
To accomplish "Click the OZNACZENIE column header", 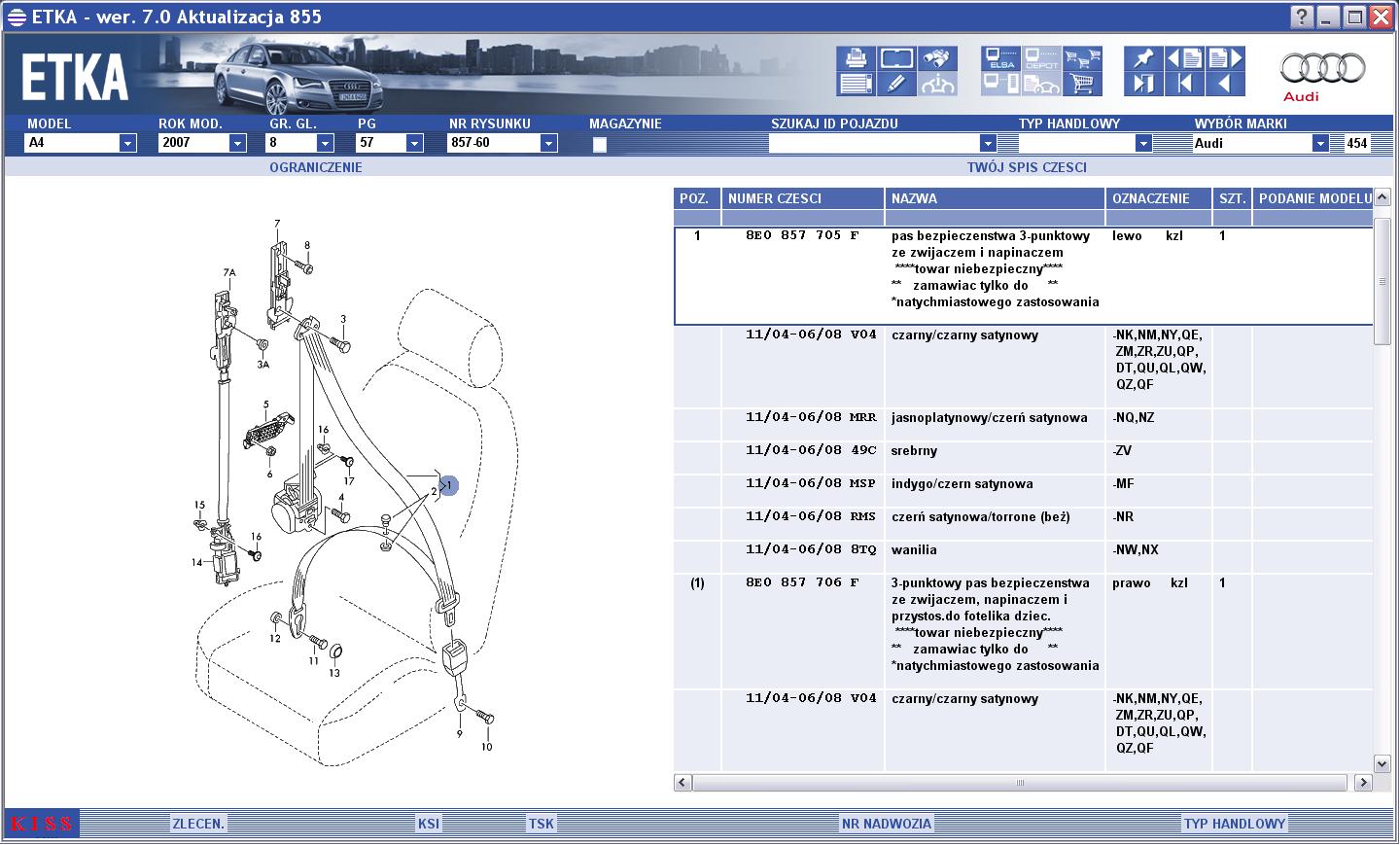I will pyautogui.click(x=1159, y=198).
